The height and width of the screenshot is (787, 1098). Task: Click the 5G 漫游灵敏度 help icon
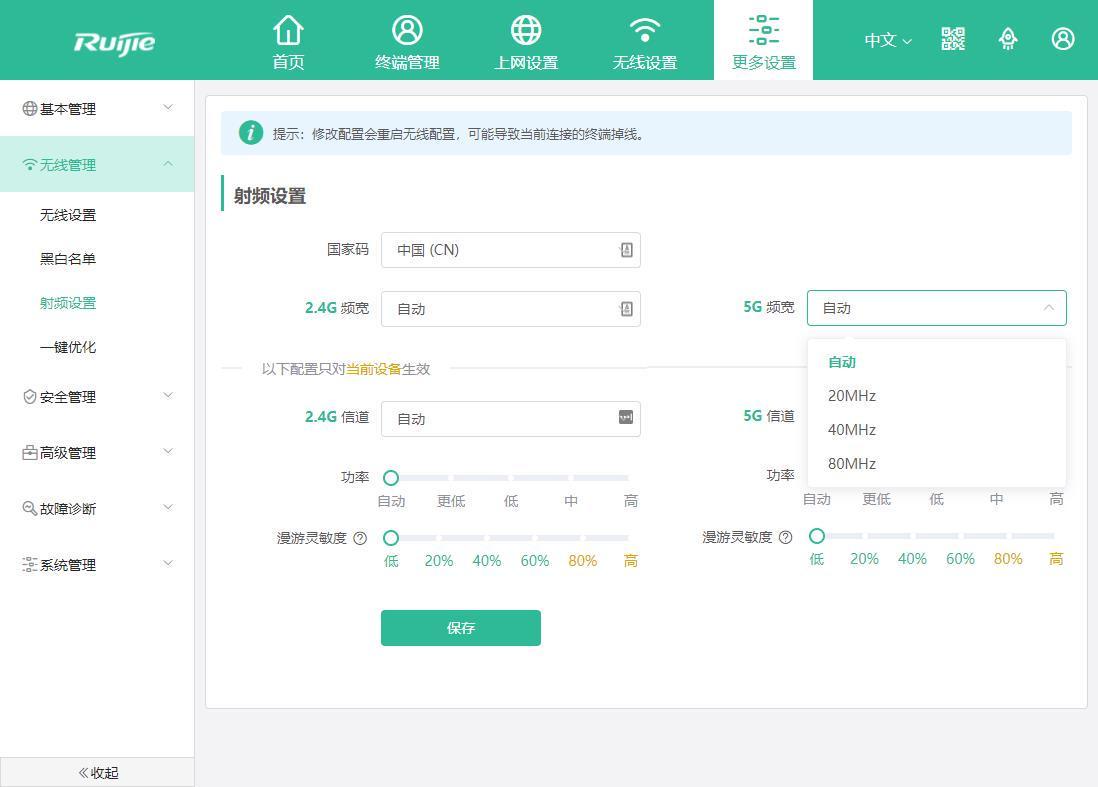coord(786,537)
